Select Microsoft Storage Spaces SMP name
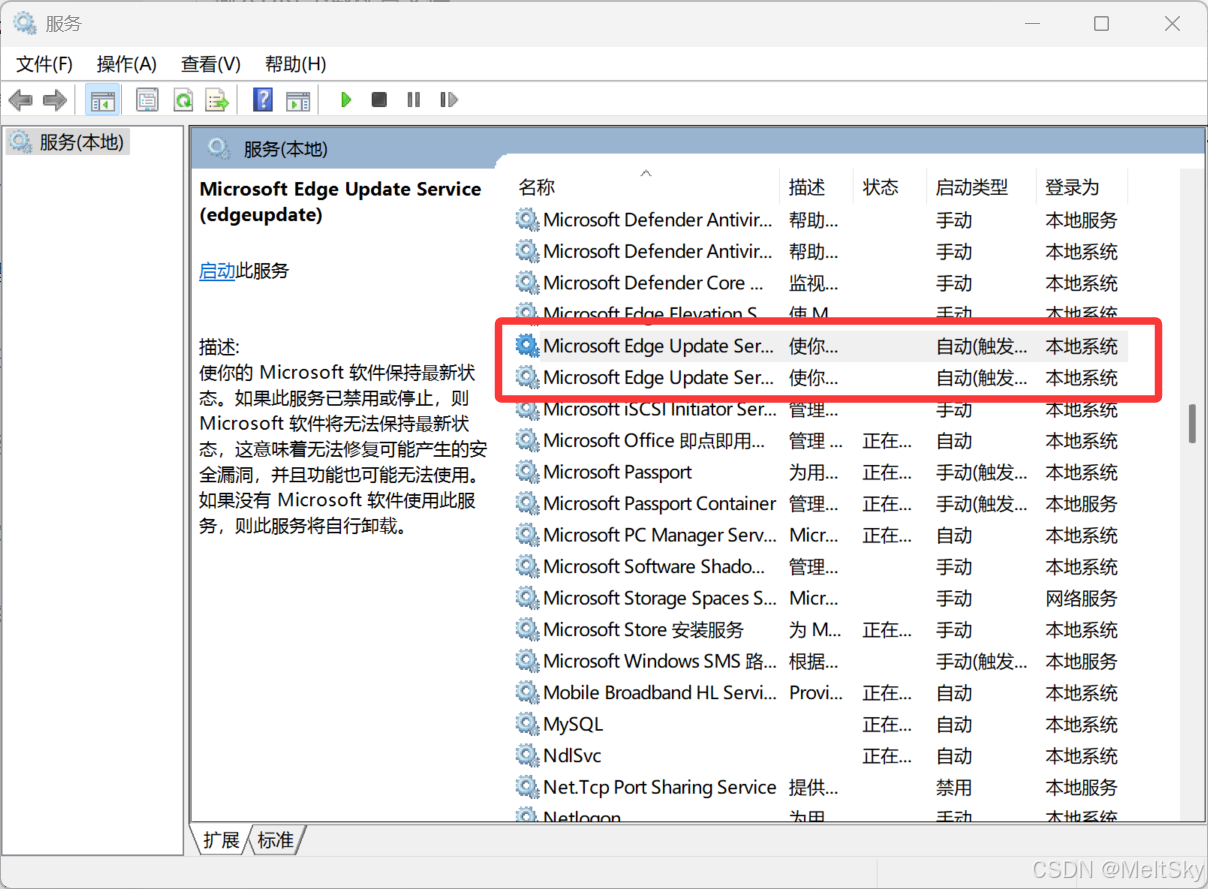The height and width of the screenshot is (889, 1208). 659,598
